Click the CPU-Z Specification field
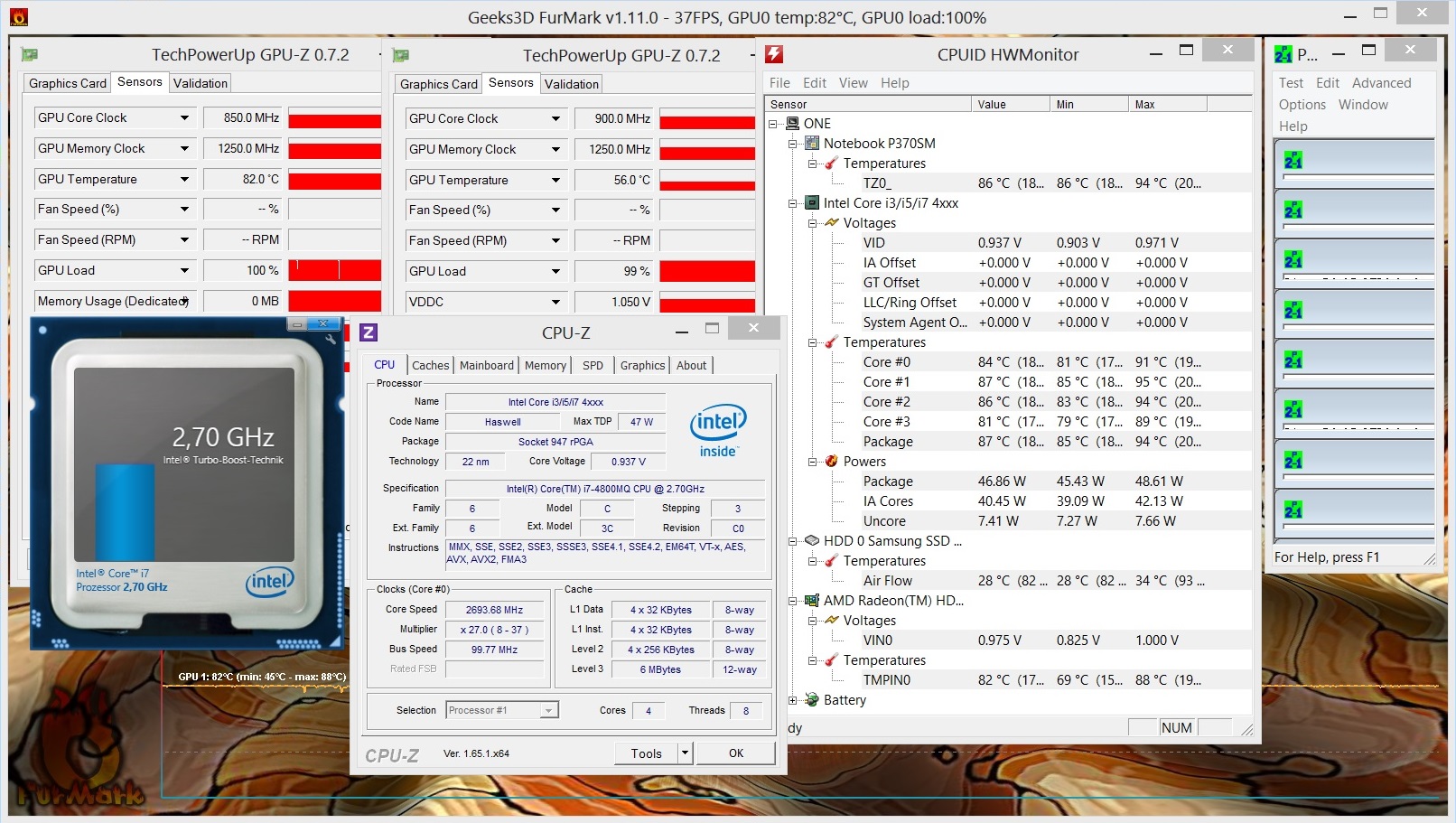Viewport: 1456px width, 823px height. (x=605, y=489)
